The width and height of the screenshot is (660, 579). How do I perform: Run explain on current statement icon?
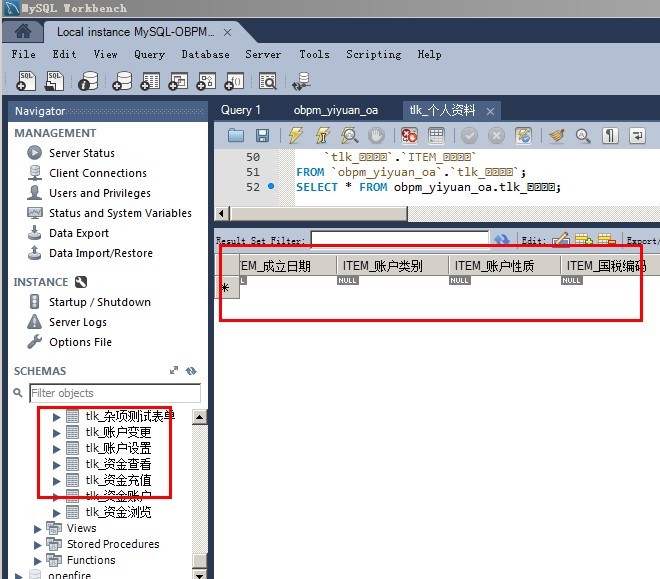(x=349, y=135)
